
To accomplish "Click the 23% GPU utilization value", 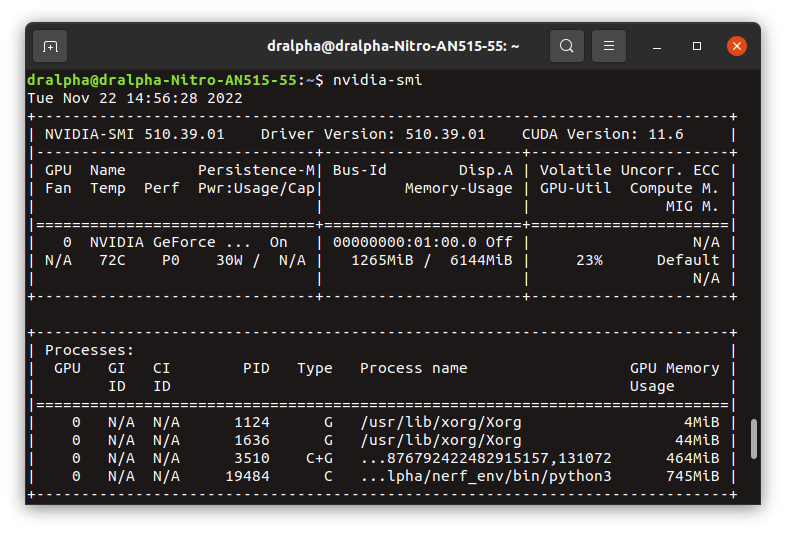I will coord(589,261).
